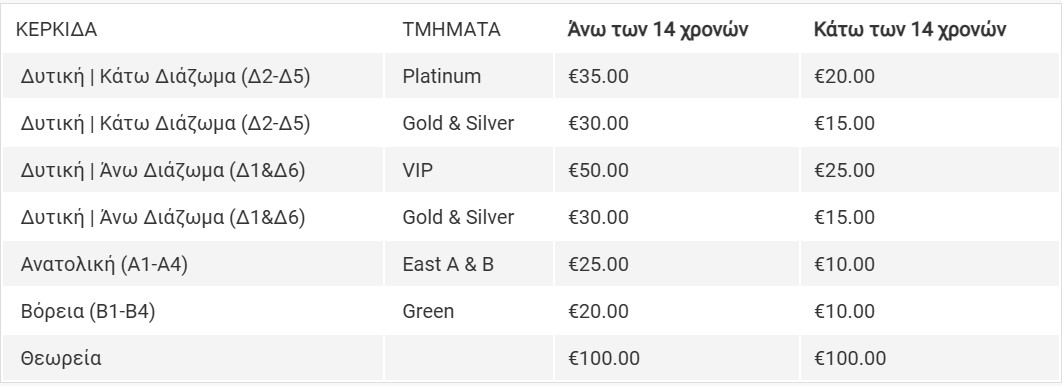Click the ΚΕΡΚΙΔΑ column header
The image size is (1062, 386).
coord(57,30)
